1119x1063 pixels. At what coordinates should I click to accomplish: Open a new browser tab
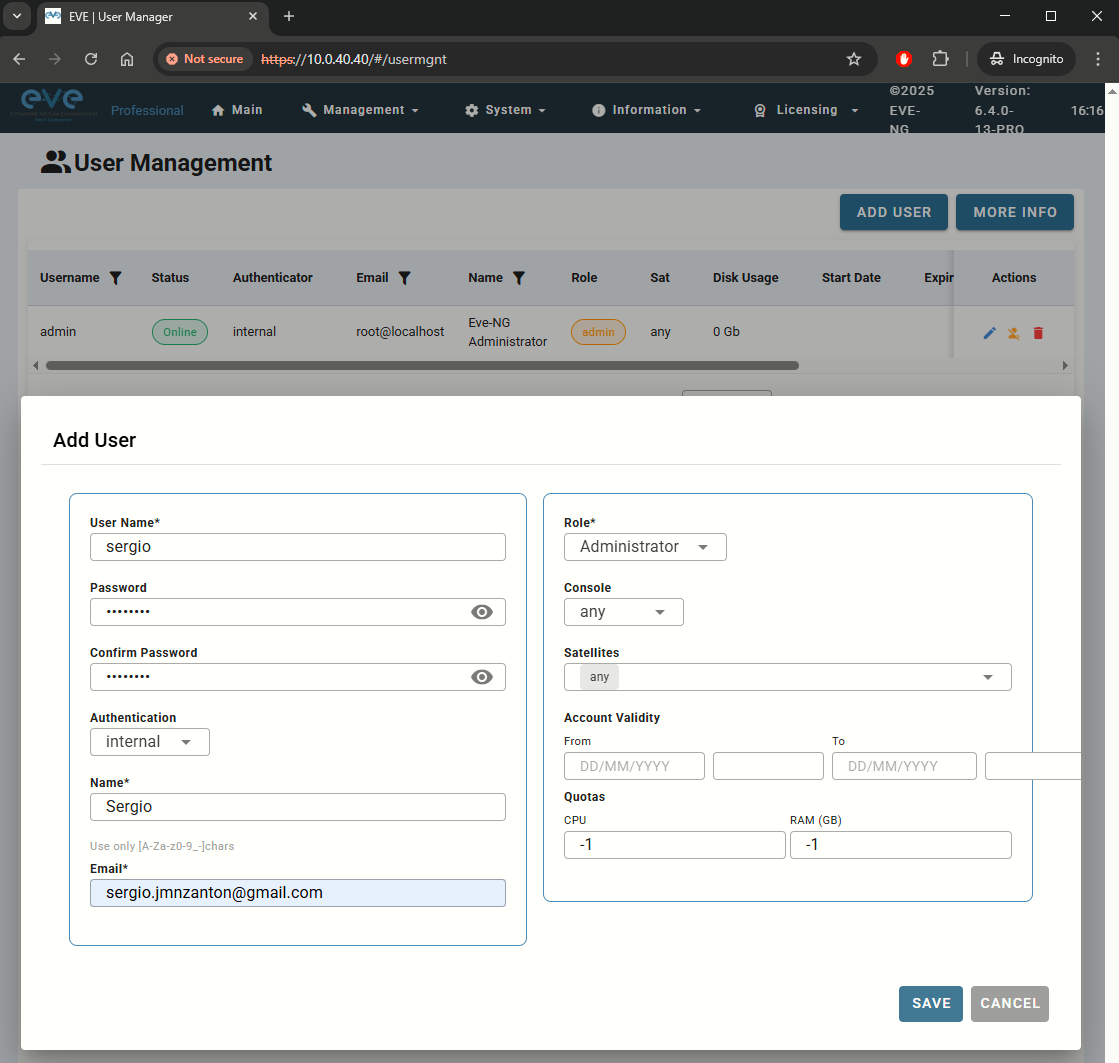tap(288, 16)
